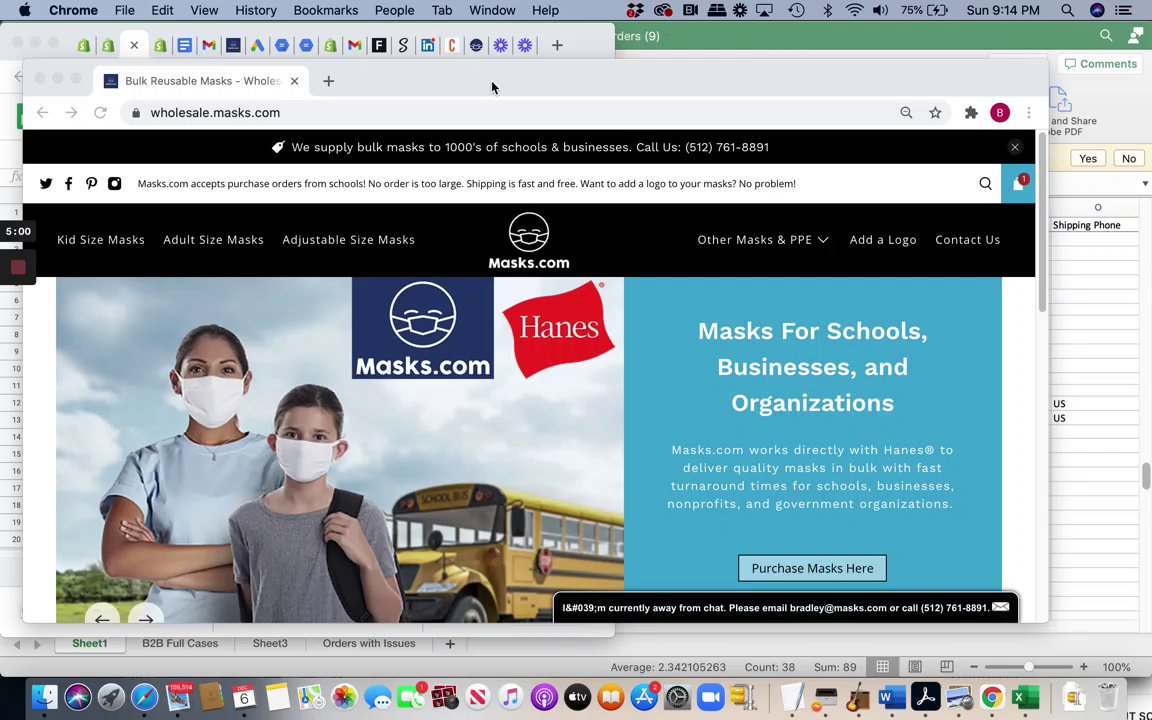Switch Excel to Page Break Preview
This screenshot has width=1152, height=720.
pyautogui.click(x=947, y=667)
